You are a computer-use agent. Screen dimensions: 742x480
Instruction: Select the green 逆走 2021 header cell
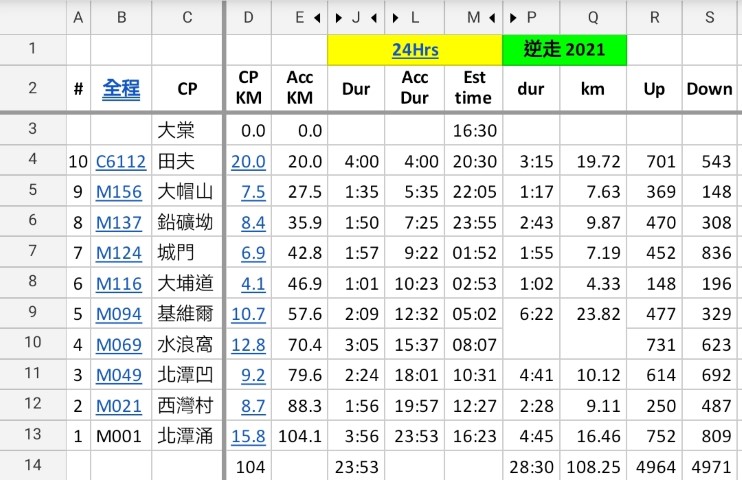564,50
